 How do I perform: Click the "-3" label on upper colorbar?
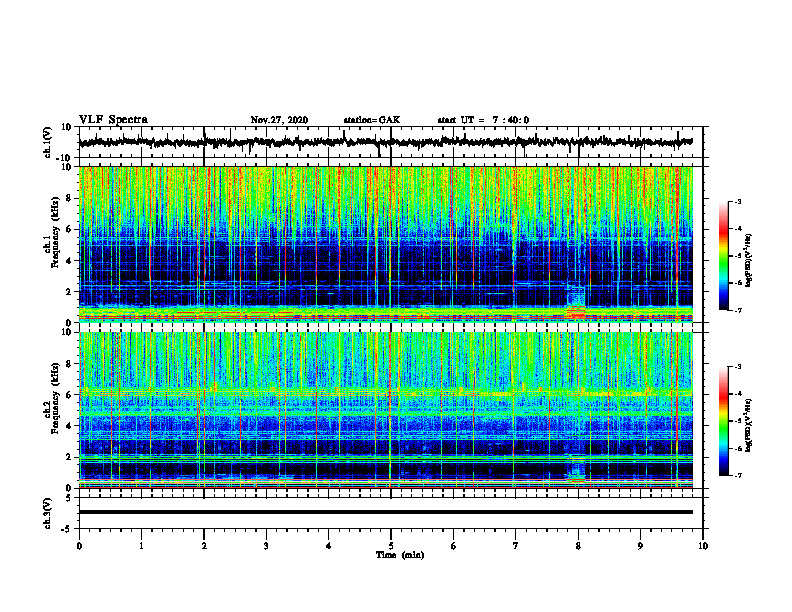(x=737, y=201)
